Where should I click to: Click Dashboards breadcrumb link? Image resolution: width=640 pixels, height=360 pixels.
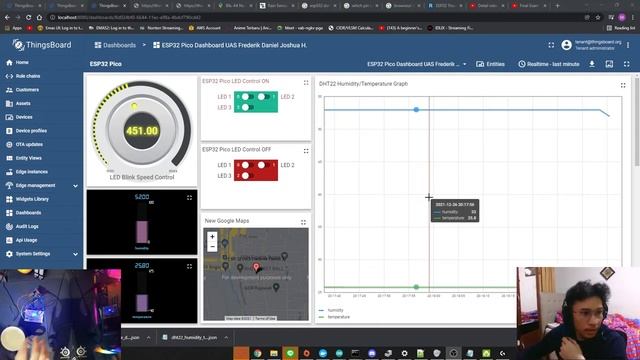[115, 45]
